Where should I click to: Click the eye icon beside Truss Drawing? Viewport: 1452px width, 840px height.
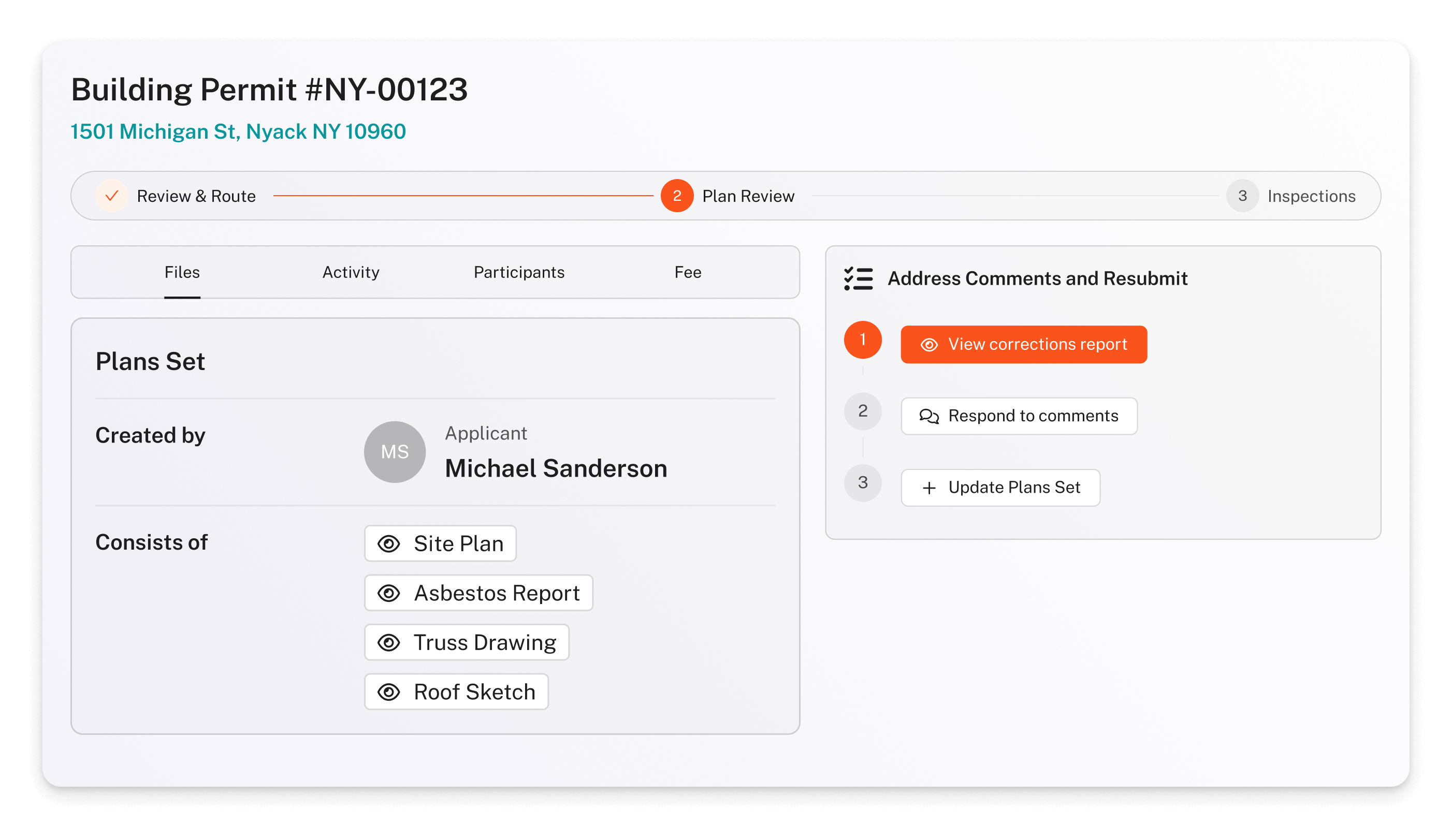point(389,642)
